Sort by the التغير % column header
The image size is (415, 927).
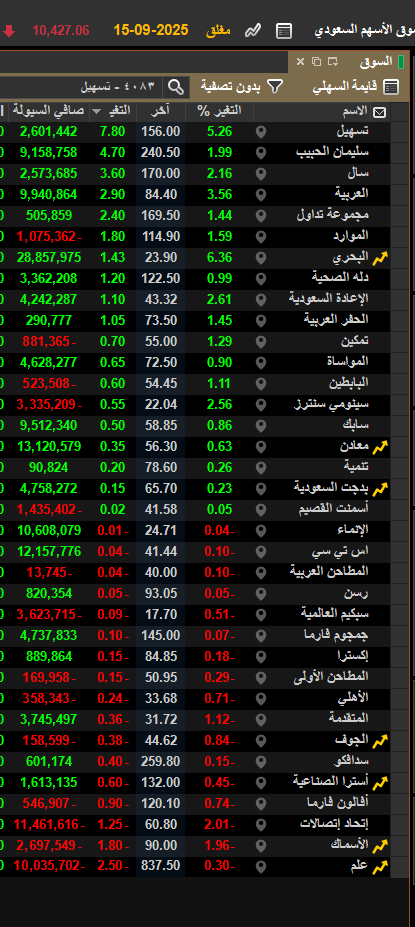[x=219, y=111]
